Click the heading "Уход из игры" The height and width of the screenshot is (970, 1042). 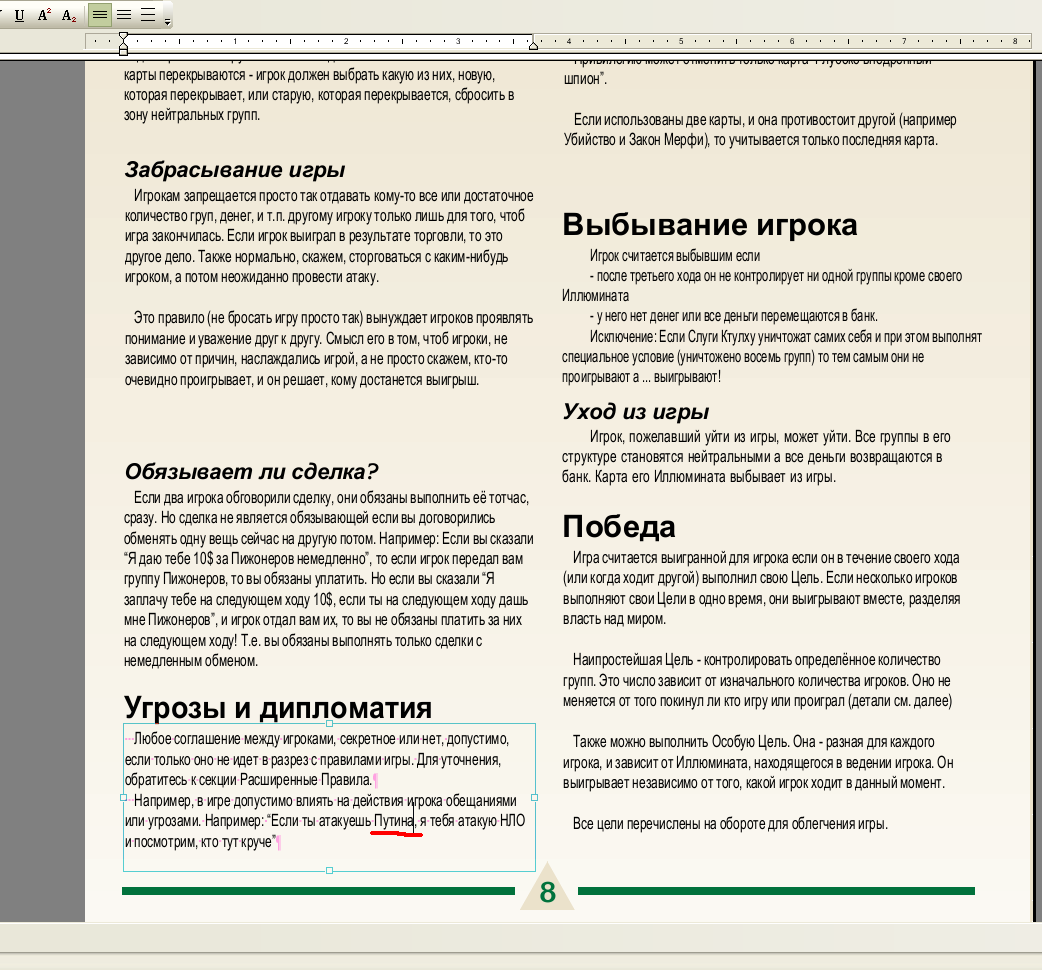coord(636,412)
